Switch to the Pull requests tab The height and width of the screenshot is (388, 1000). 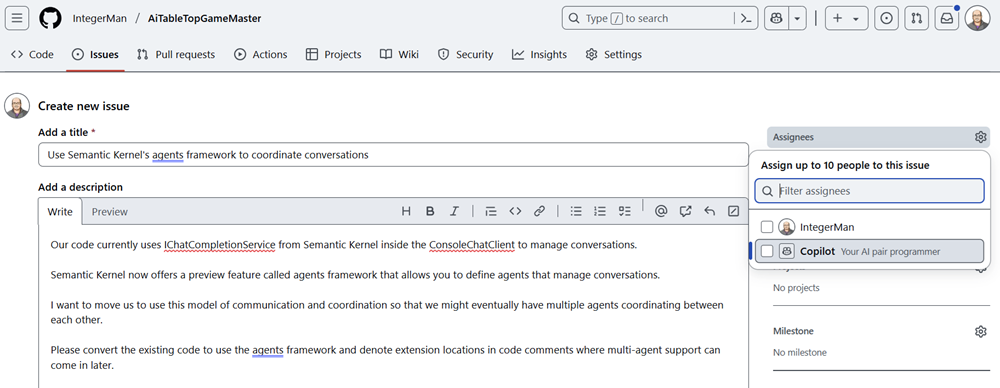(x=176, y=54)
